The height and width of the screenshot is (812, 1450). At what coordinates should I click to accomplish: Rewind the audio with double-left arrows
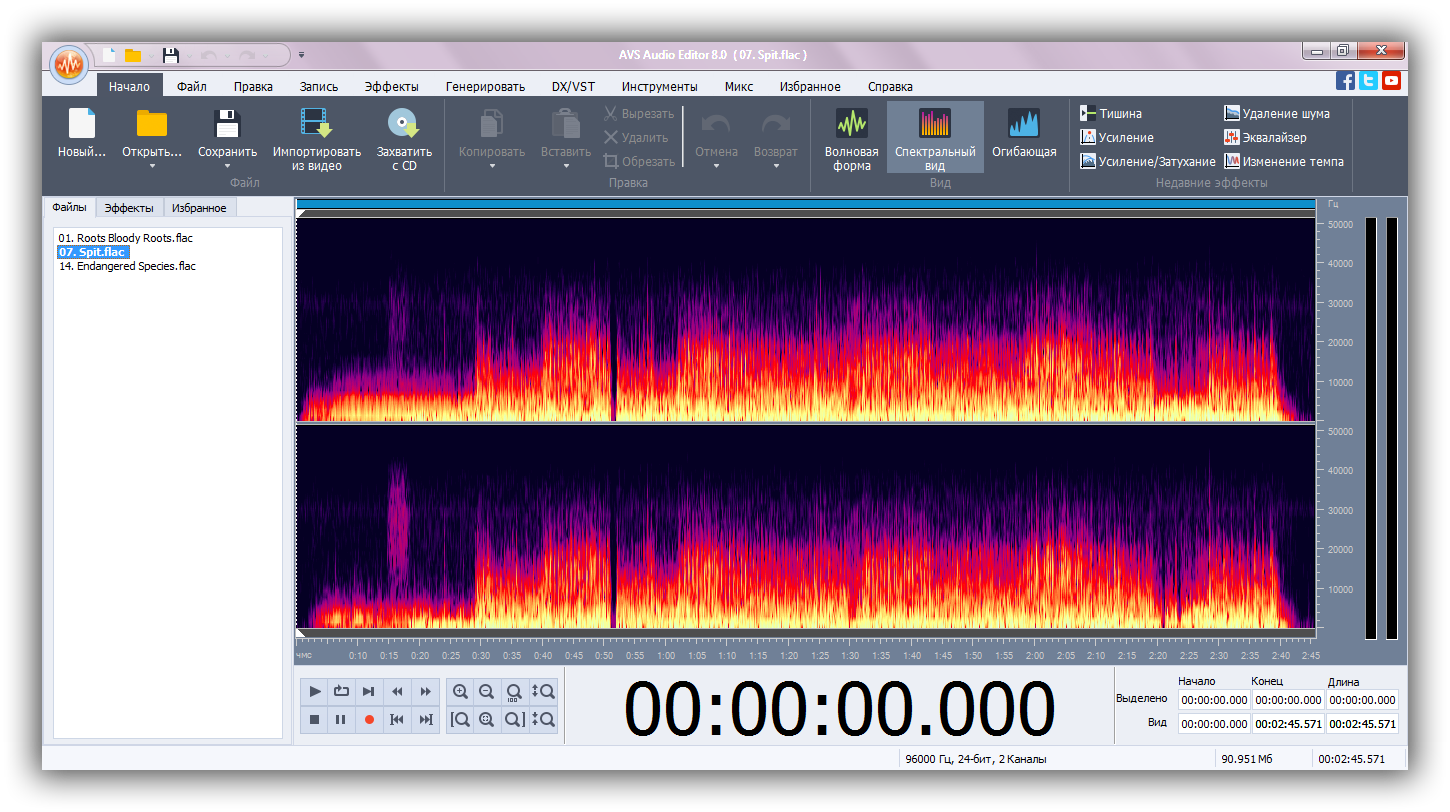pos(397,691)
